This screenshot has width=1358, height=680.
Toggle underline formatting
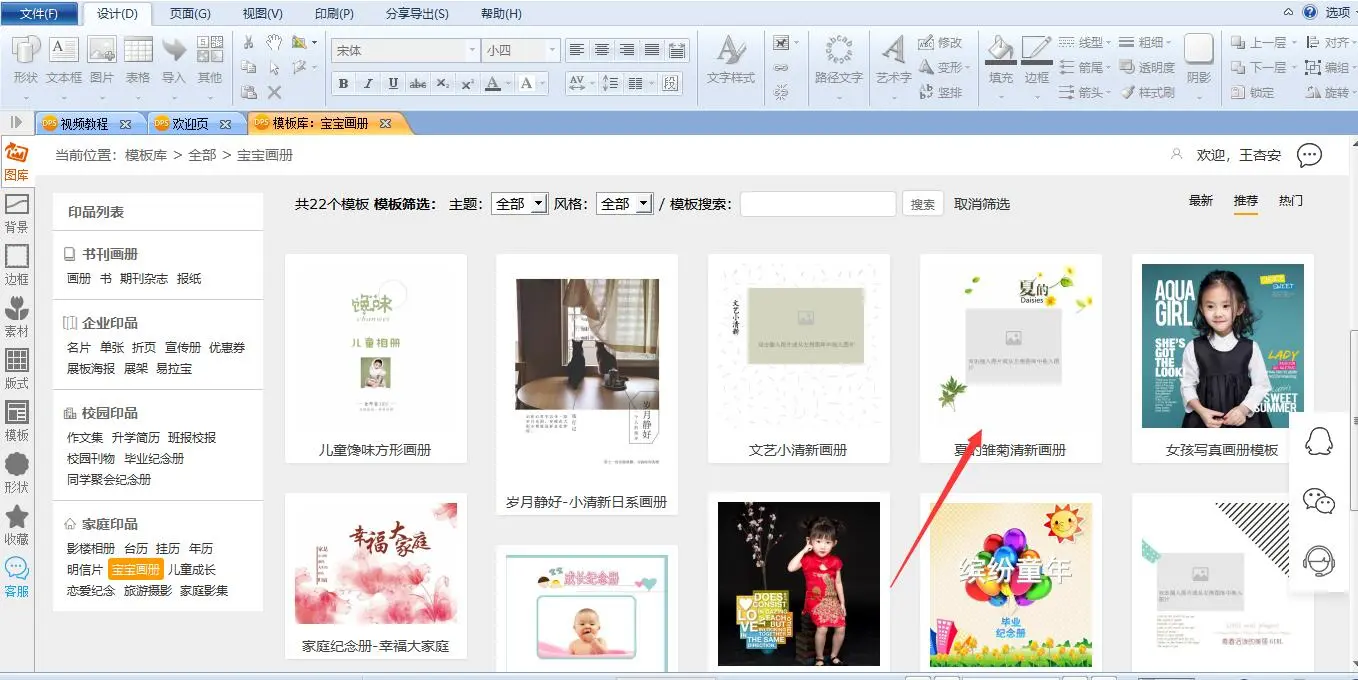pyautogui.click(x=393, y=84)
